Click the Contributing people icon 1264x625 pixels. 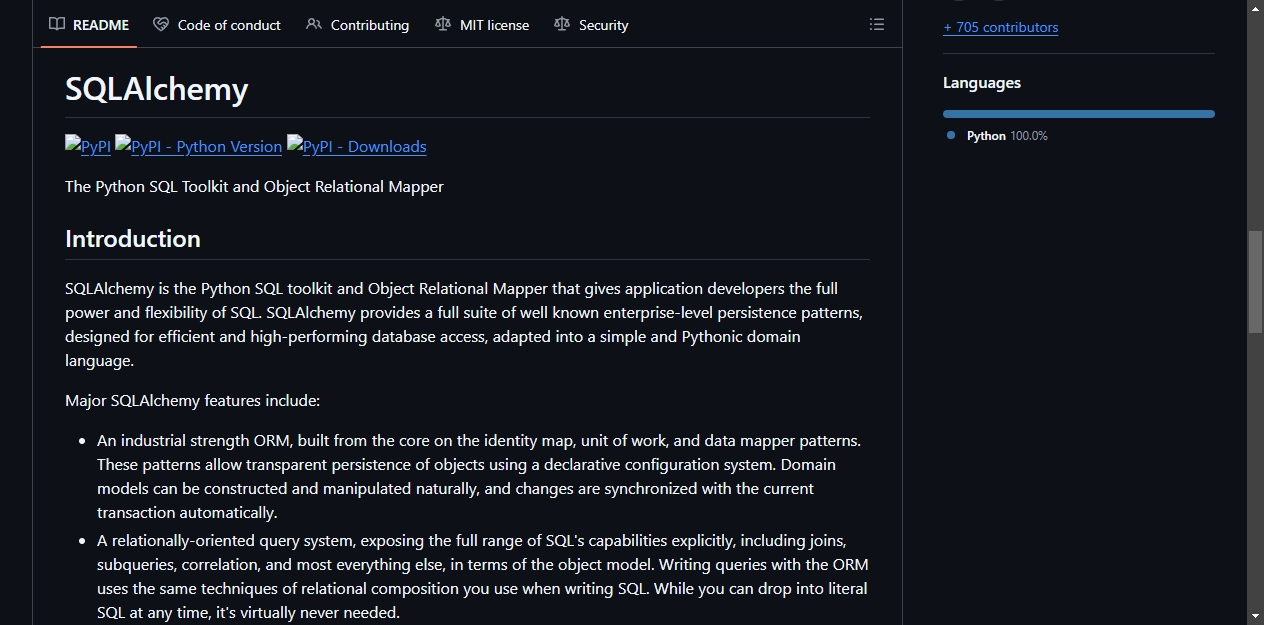point(314,24)
